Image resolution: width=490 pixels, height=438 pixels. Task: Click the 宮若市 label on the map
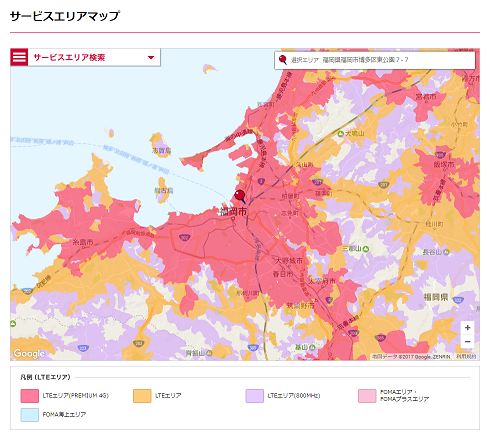[x=426, y=96]
